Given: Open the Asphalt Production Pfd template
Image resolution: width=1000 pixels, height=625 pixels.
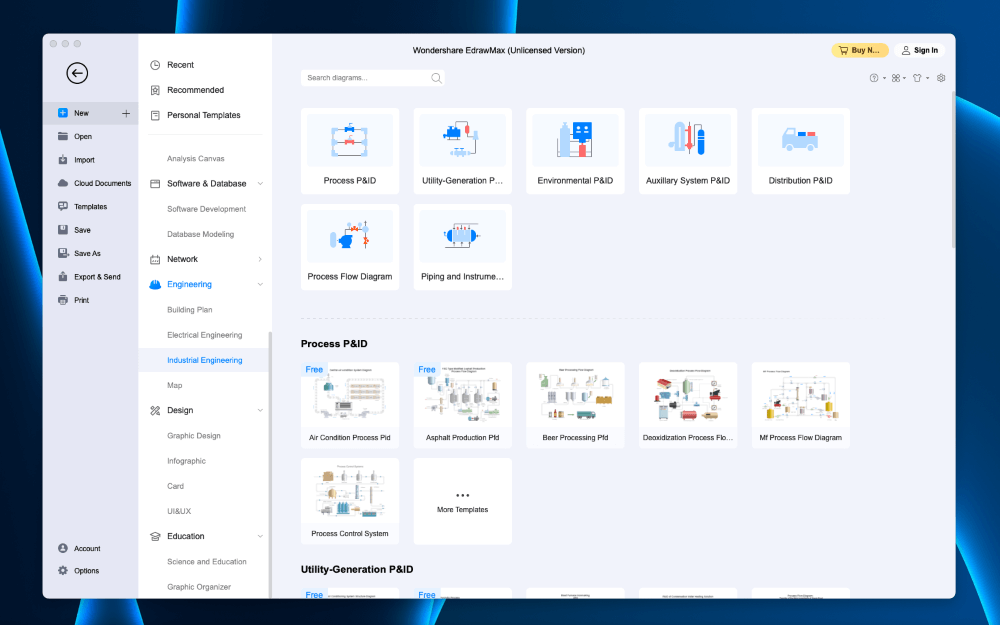Looking at the screenshot, I should click(x=462, y=405).
